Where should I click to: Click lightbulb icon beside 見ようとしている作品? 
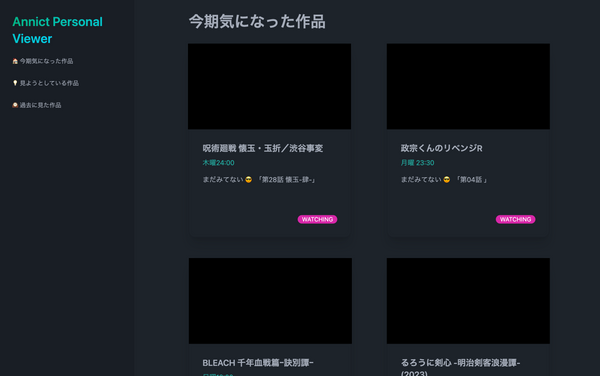tap(15, 83)
